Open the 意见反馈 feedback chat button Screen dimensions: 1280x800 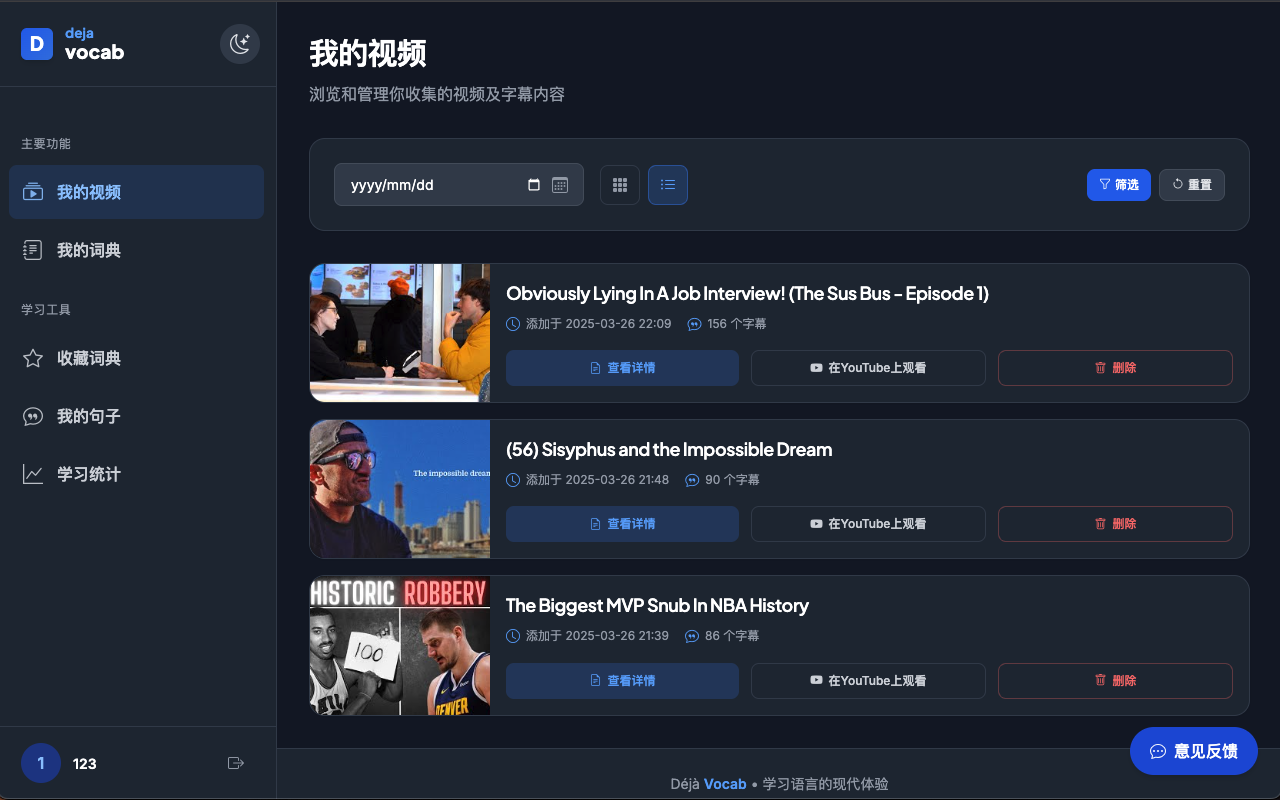(x=1193, y=751)
